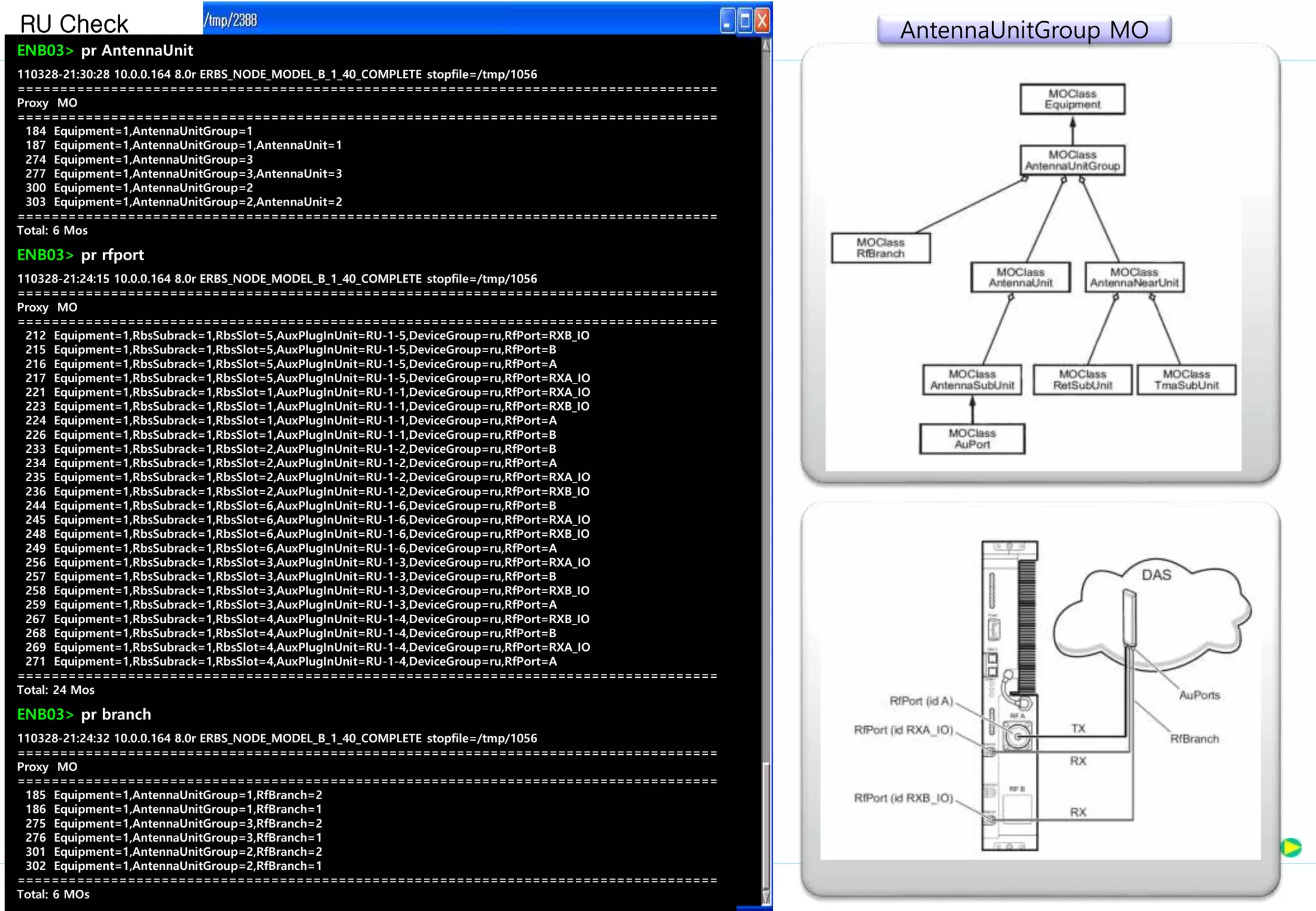This screenshot has width=1316, height=911.
Task: Click the MOClass AntennaNearUnit box
Action: (x=1134, y=278)
